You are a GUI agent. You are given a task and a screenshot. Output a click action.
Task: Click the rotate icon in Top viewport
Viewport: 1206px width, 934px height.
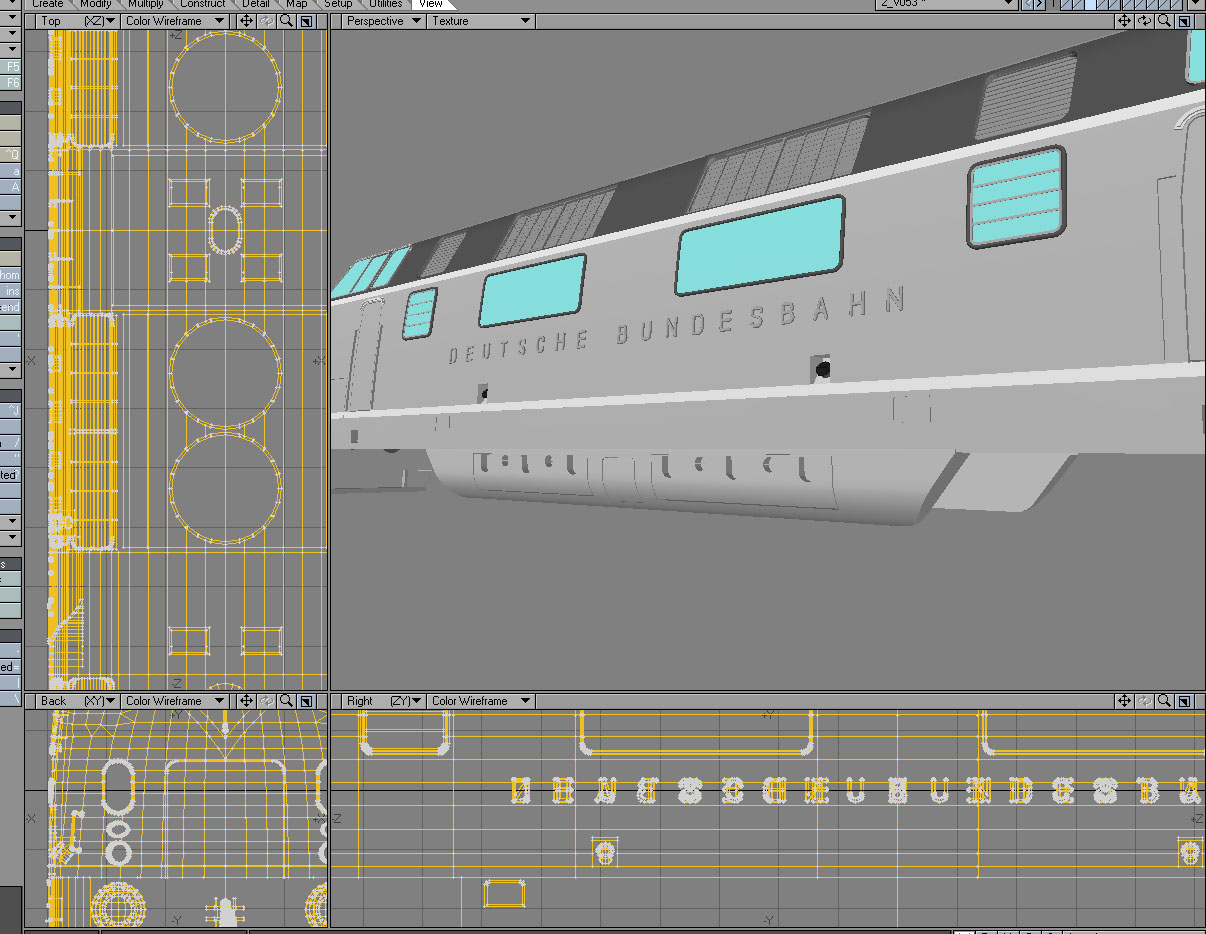[x=266, y=21]
